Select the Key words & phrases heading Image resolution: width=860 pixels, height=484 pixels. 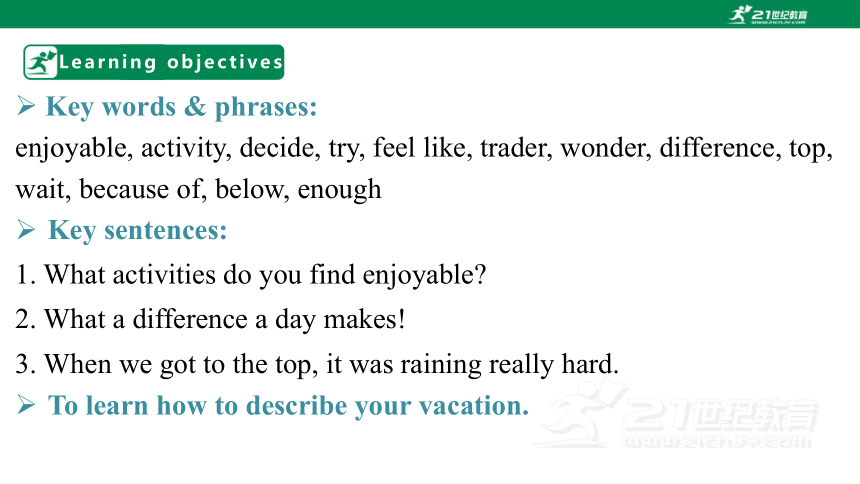point(182,106)
